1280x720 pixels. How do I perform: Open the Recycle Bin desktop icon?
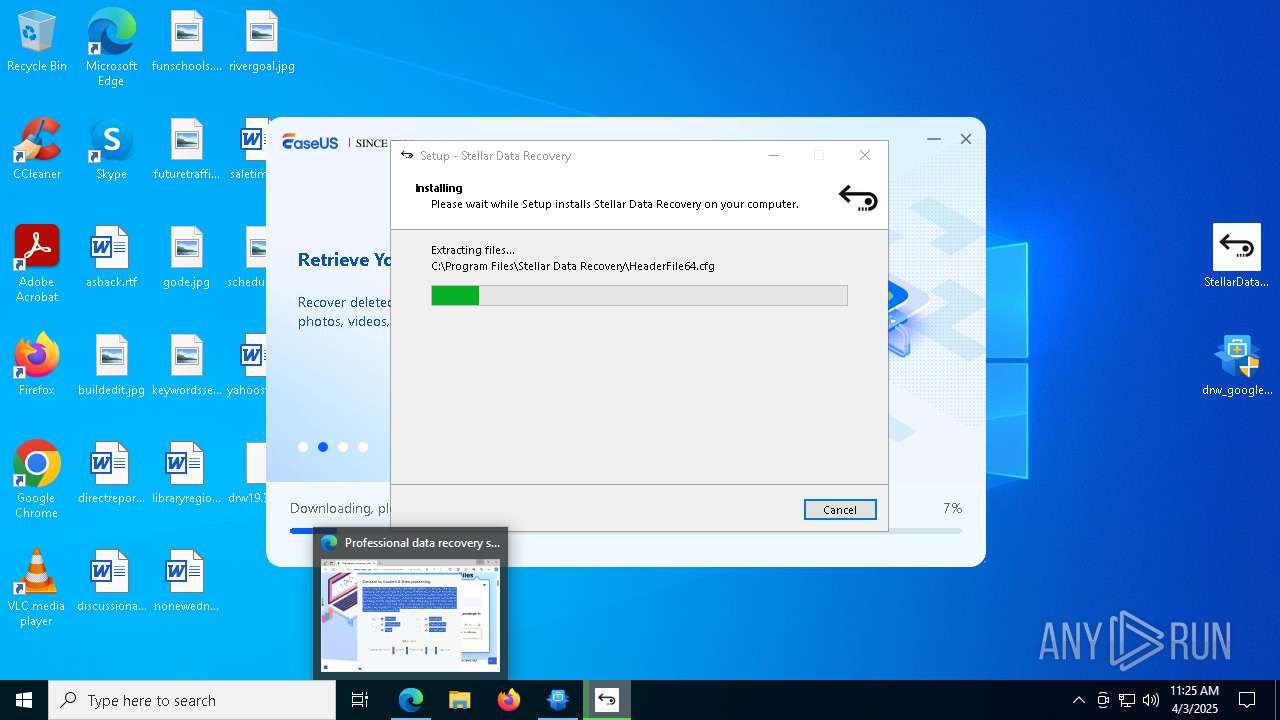(37, 42)
